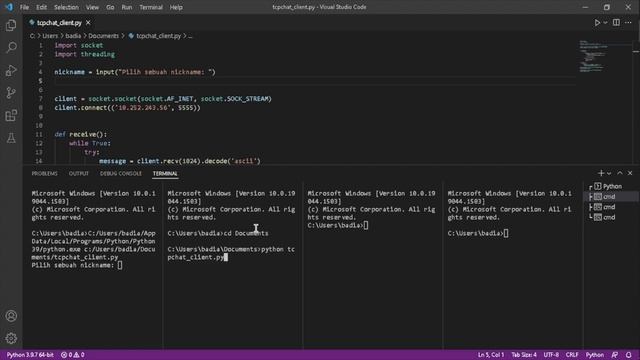Screen dimensions: 640x360
Task: Open the launch profile dropdown beside plus
Action: 609,173
